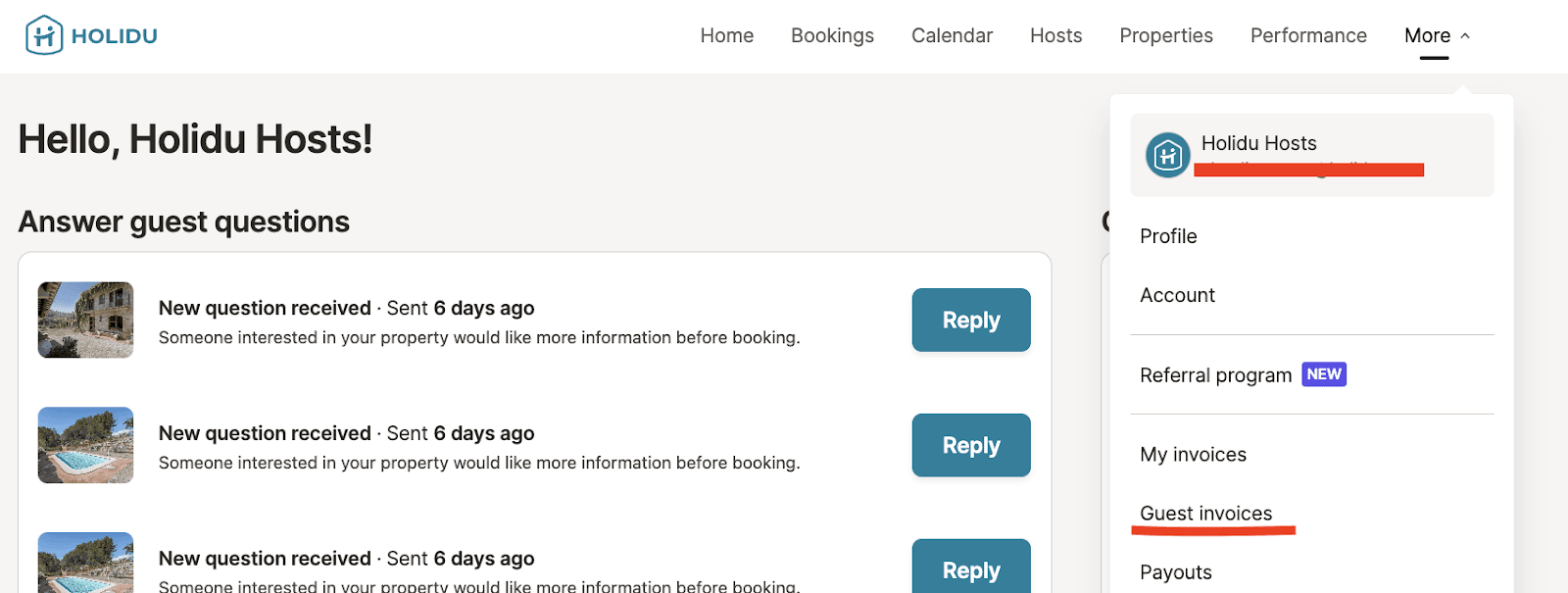The image size is (1568, 593).
Task: Go to the Bookings page
Action: point(832,35)
